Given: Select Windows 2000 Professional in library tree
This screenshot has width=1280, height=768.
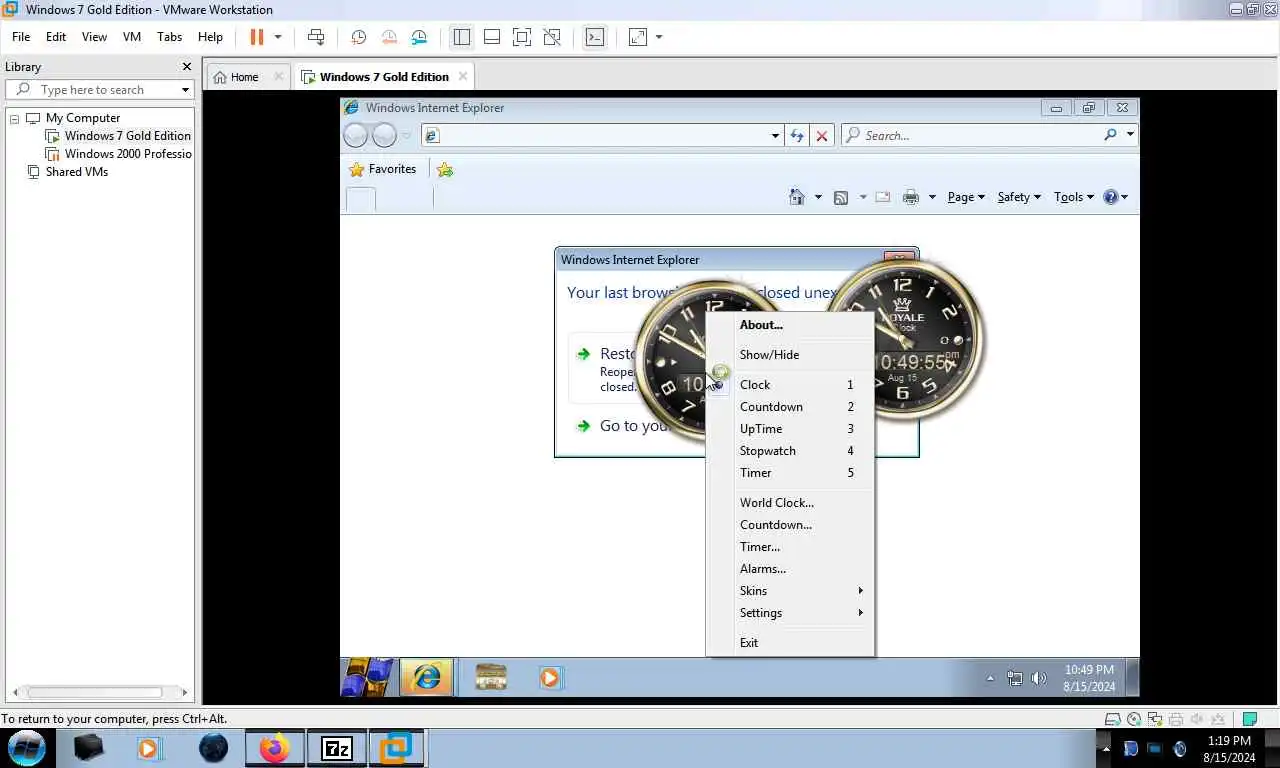Looking at the screenshot, I should pos(128,154).
